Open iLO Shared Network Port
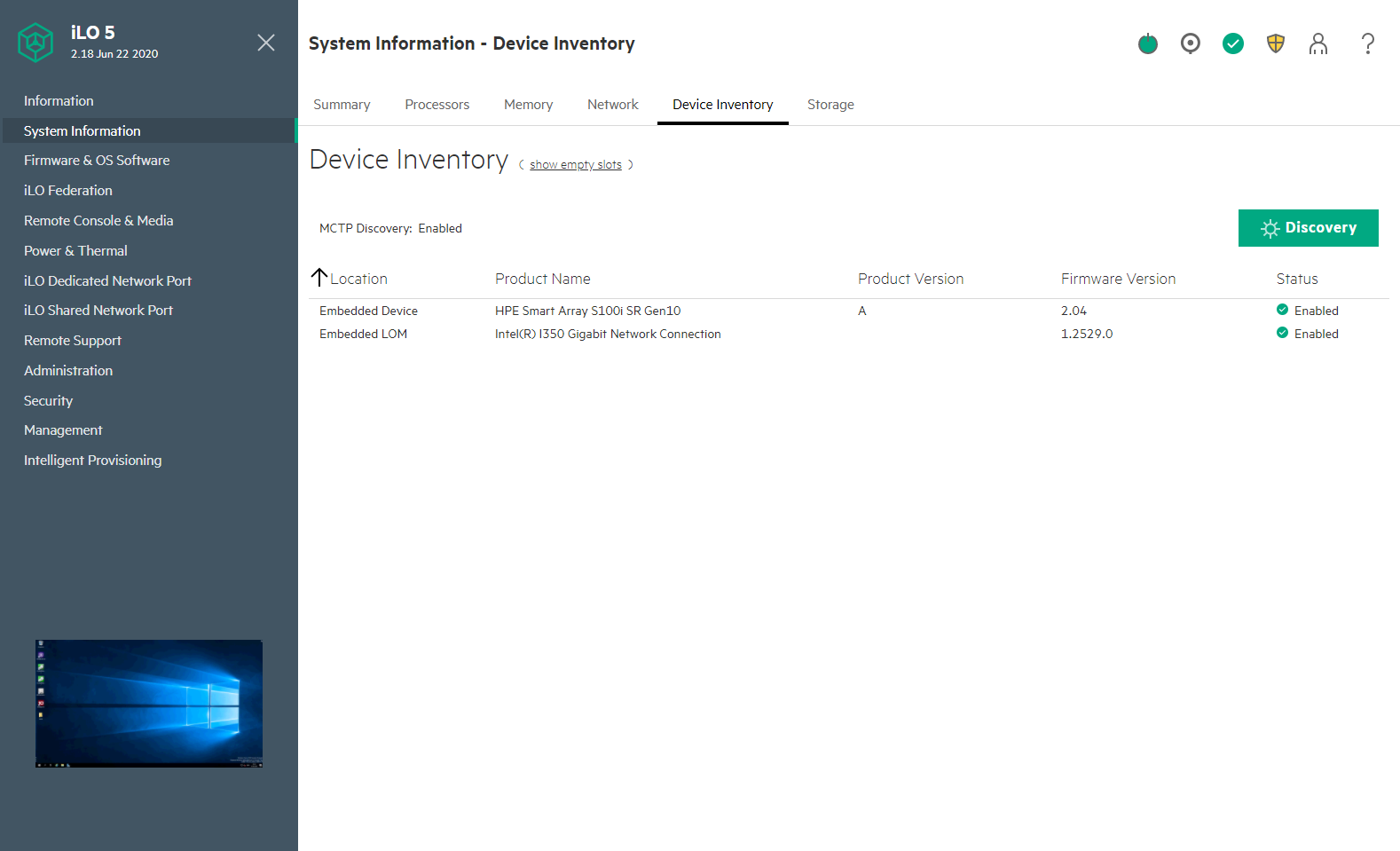The height and width of the screenshot is (851, 1400). (x=98, y=311)
